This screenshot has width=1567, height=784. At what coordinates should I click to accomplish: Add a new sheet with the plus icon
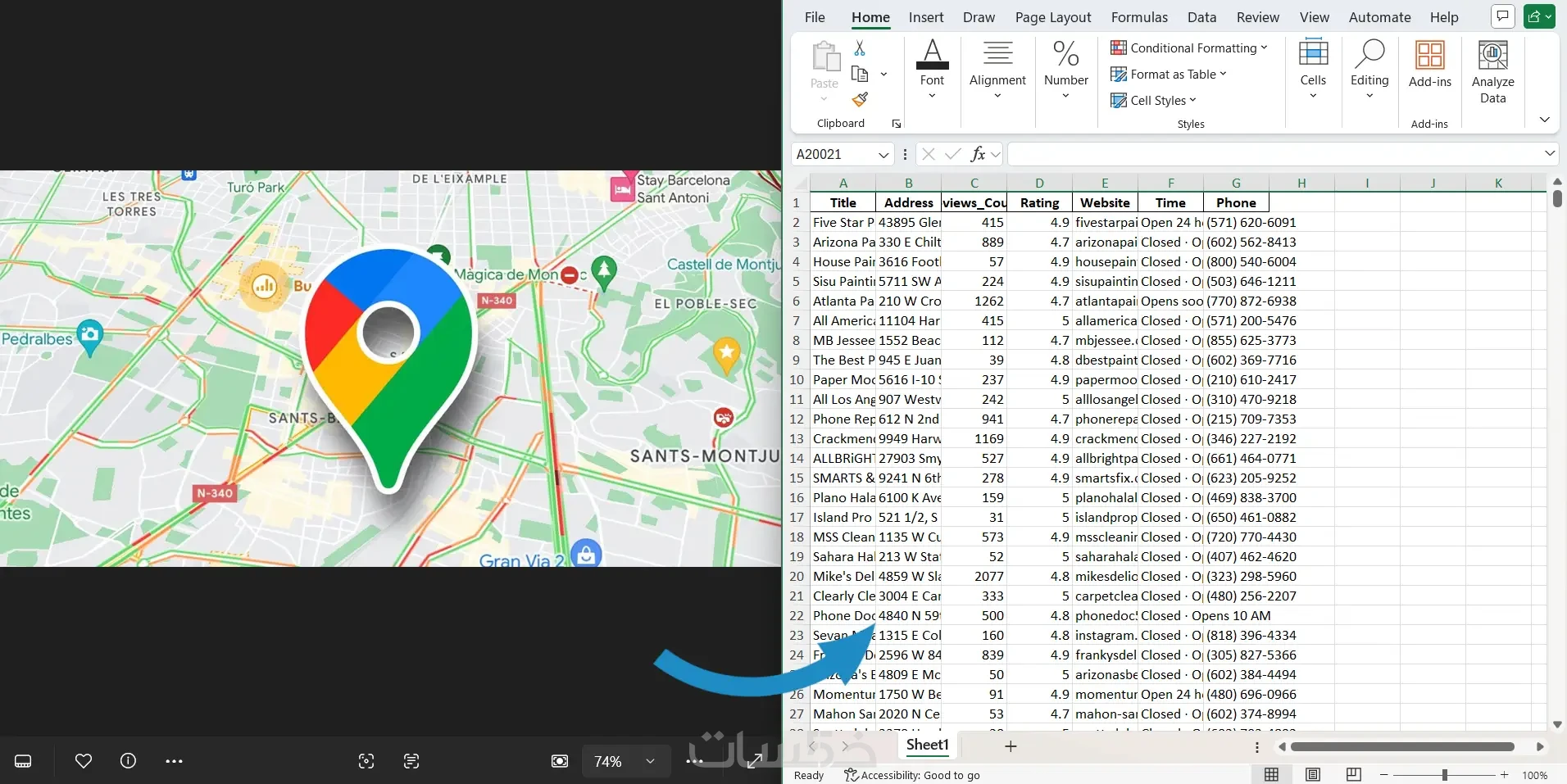pos(1011,746)
